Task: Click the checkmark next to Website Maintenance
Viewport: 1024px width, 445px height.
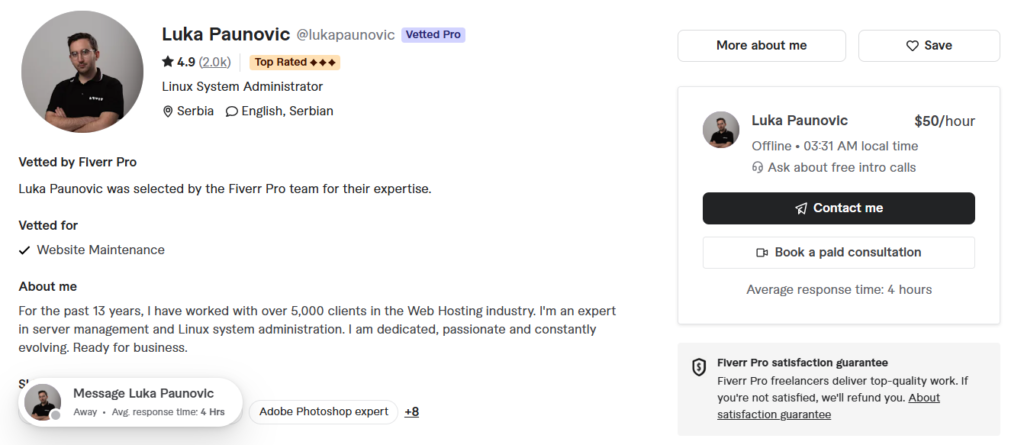Action: coord(24,250)
